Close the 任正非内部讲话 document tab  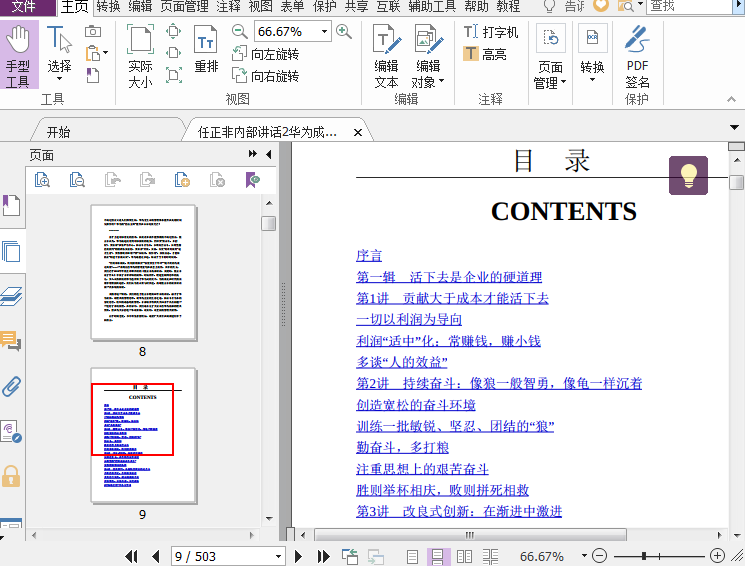click(358, 132)
